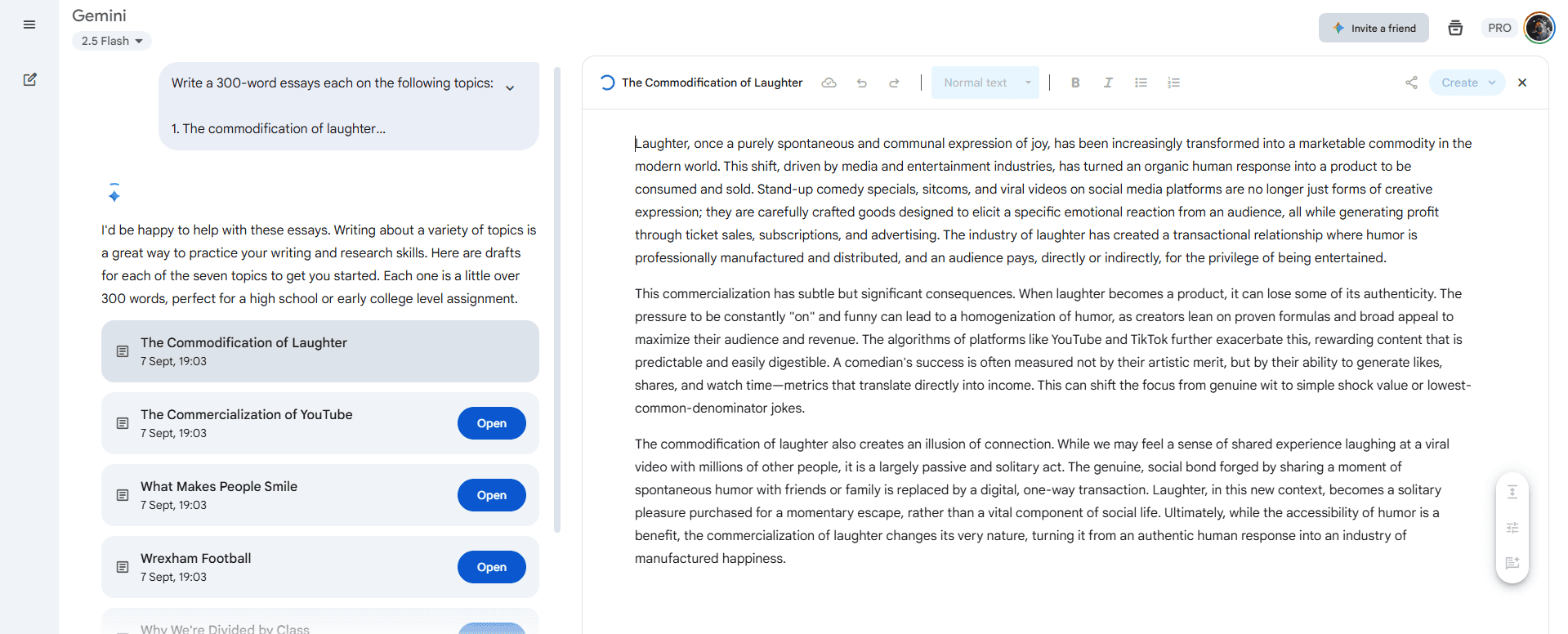Image resolution: width=1568 pixels, height=634 pixels.
Task: Insert a numbered list
Action: [x=1173, y=83]
